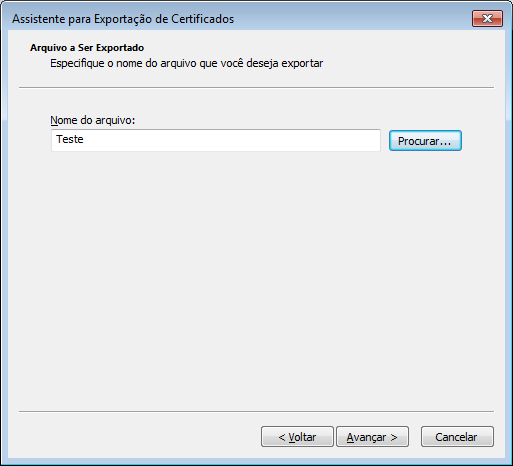
Task: Click inside the box containing Teste
Action: click(x=216, y=140)
